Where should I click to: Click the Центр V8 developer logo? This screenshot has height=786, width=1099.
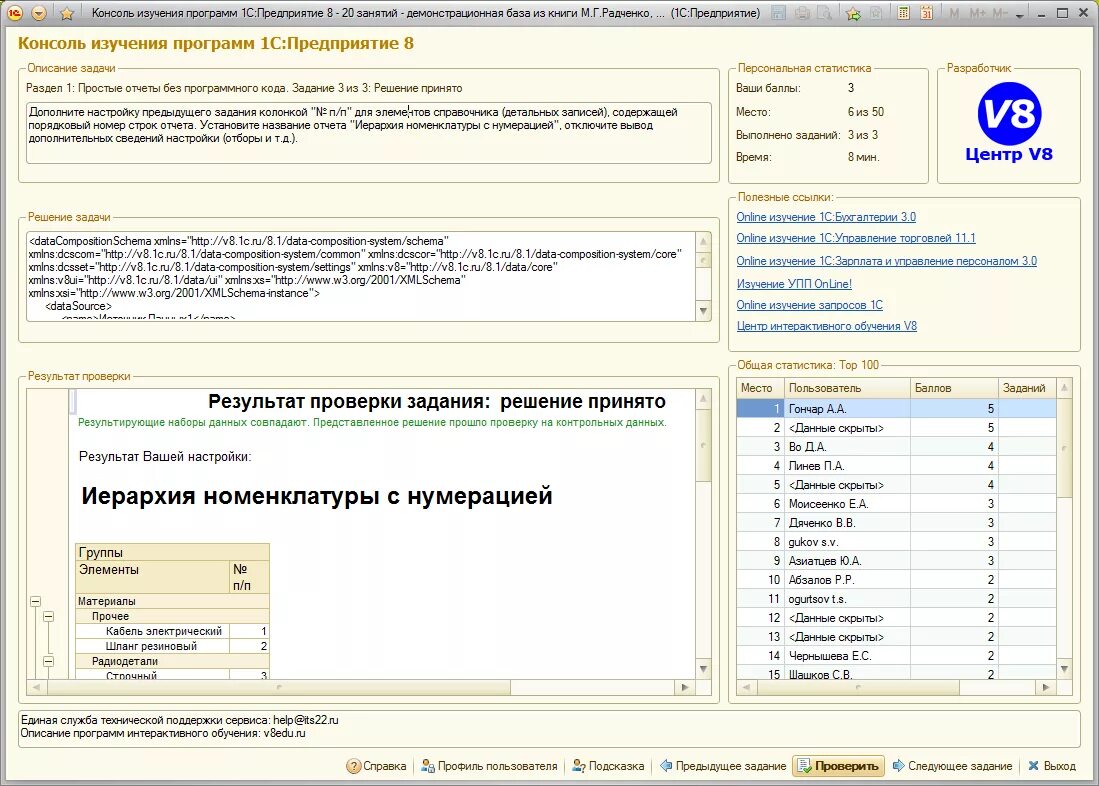(1009, 123)
